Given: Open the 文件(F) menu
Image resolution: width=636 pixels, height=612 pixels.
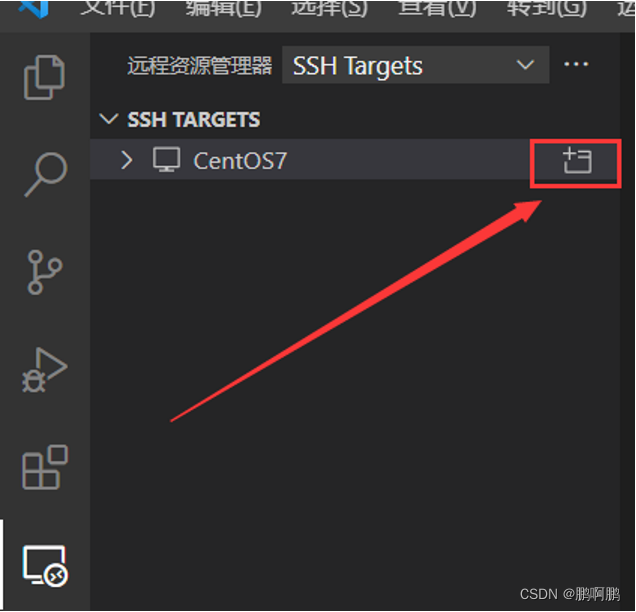Looking at the screenshot, I should point(118,8).
